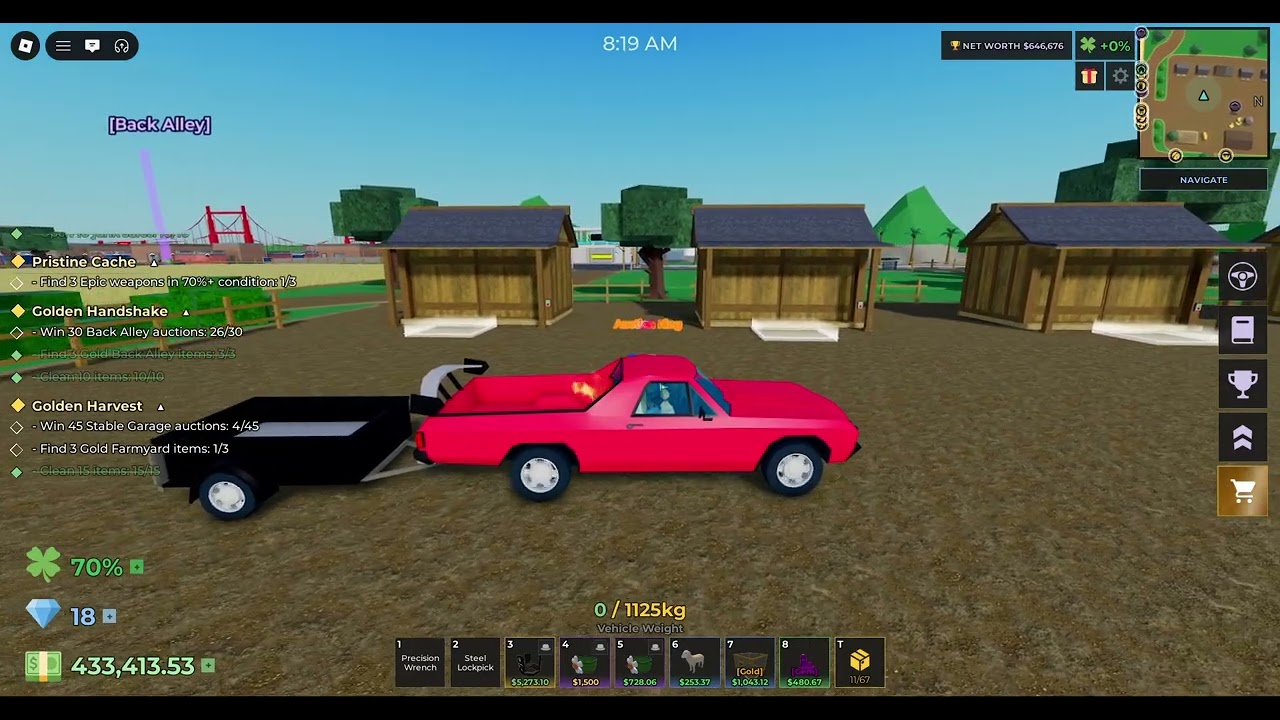Click the Golden Handshake quest title

coord(100,312)
